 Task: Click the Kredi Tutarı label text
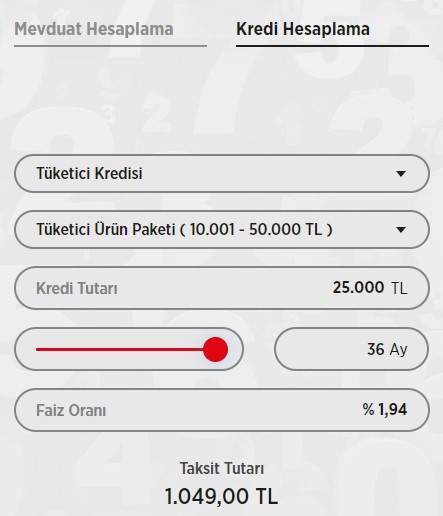[77, 288]
